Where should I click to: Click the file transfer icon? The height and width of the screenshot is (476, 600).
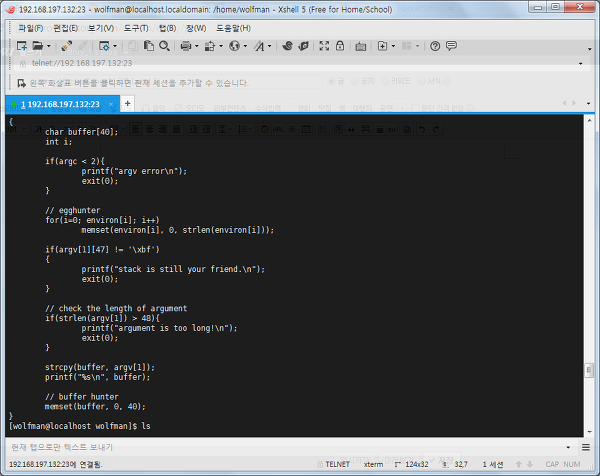(x=210, y=46)
